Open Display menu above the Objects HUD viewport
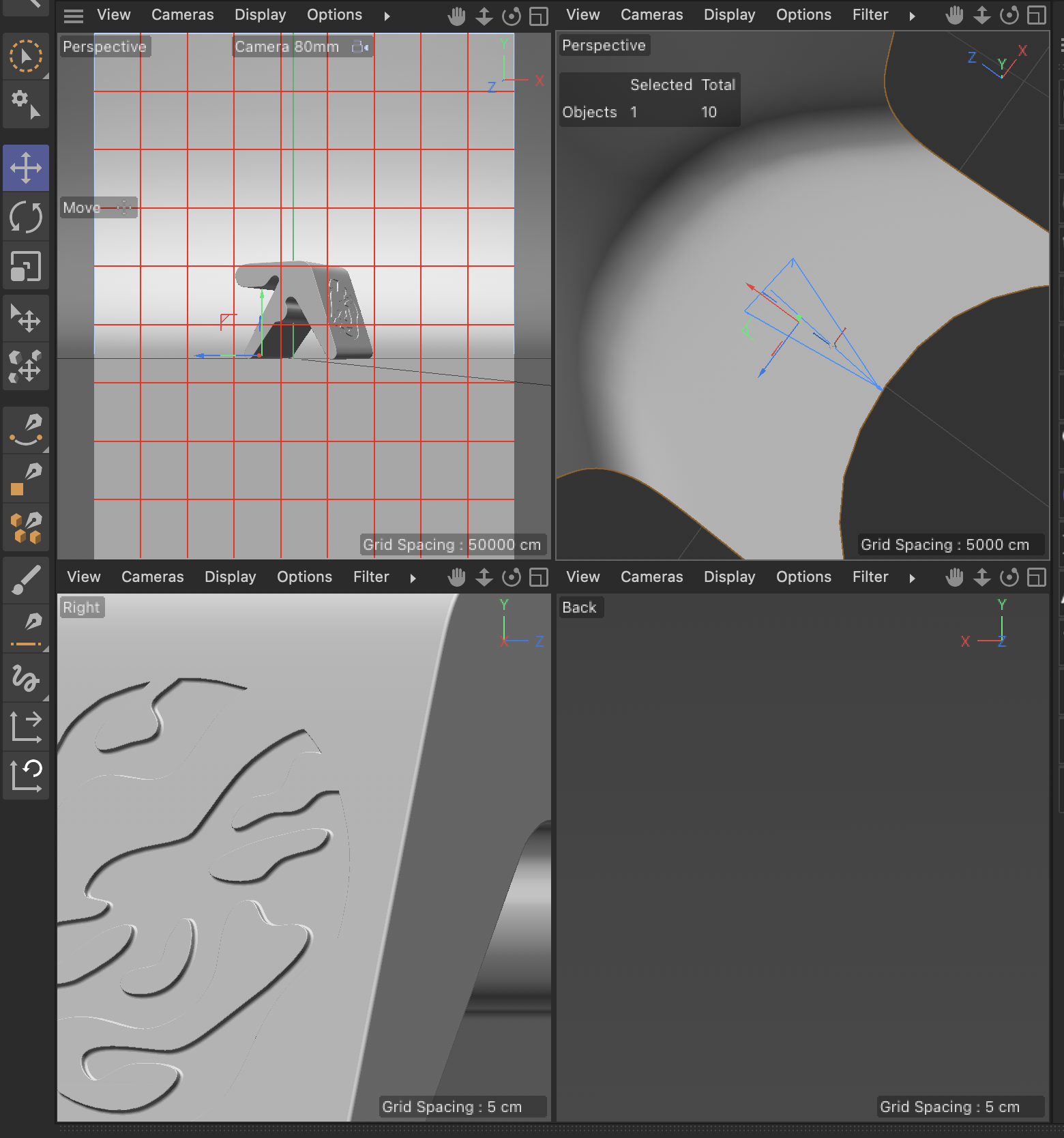Viewport: 1064px width, 1138px height. 730,14
